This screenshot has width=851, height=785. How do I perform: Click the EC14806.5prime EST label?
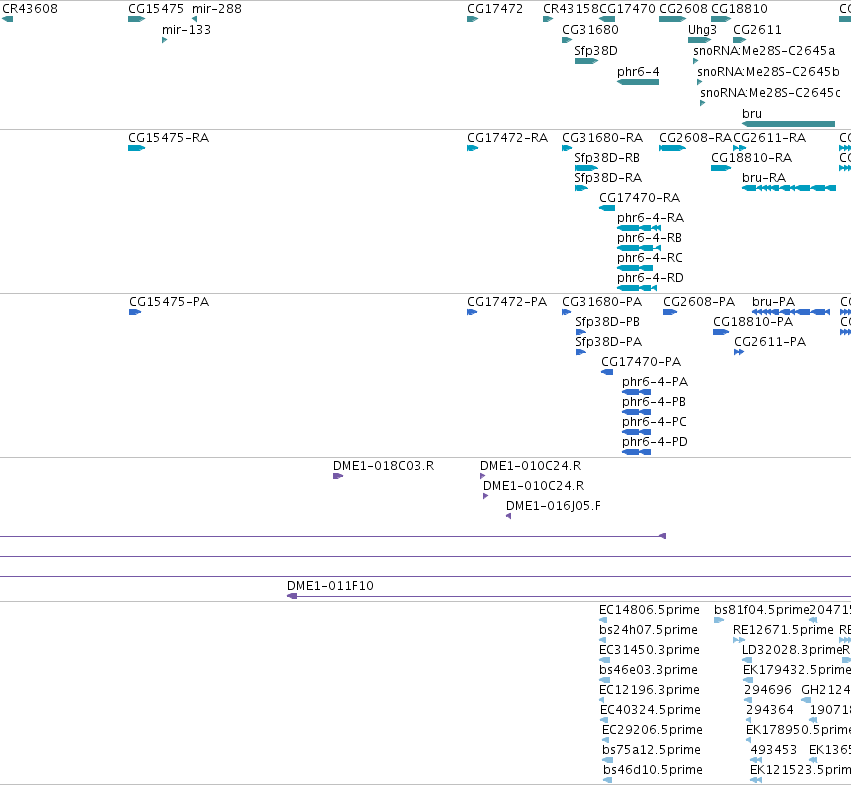tap(649, 610)
